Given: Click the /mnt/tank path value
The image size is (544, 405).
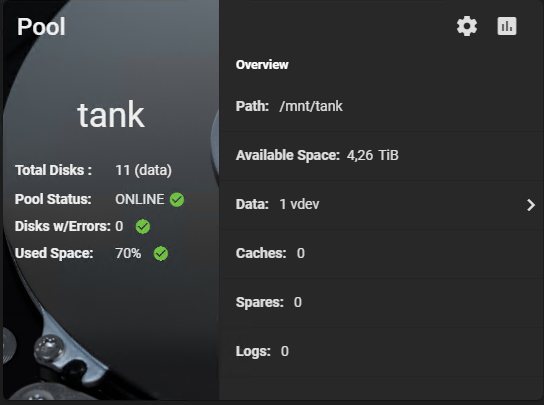Looking at the screenshot, I should tap(311, 106).
